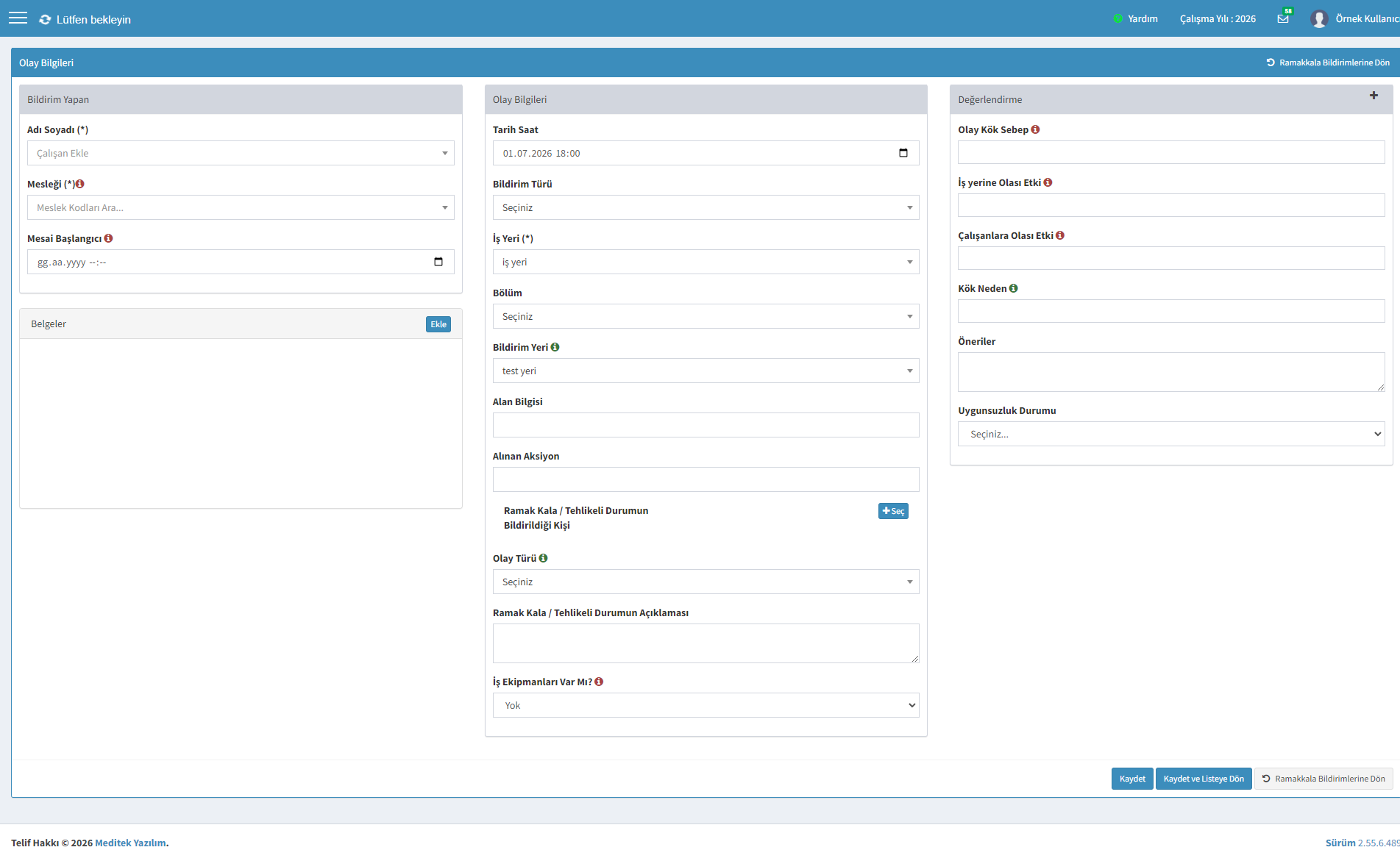The image size is (1400, 861).
Task: Expand the Bildirim Türü dropdown
Action: point(706,207)
